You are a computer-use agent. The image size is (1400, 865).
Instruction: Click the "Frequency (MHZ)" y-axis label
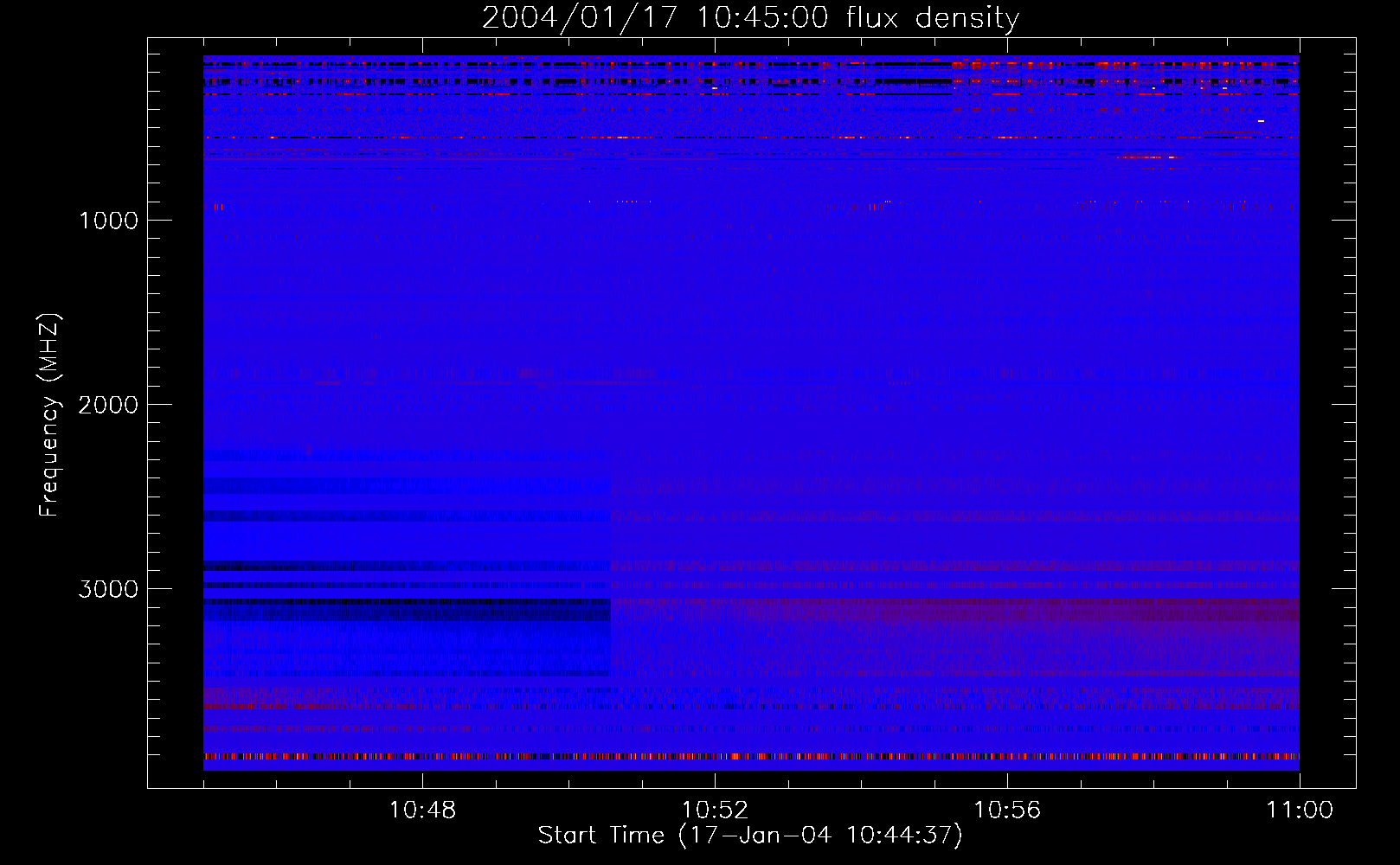[x=49, y=415]
